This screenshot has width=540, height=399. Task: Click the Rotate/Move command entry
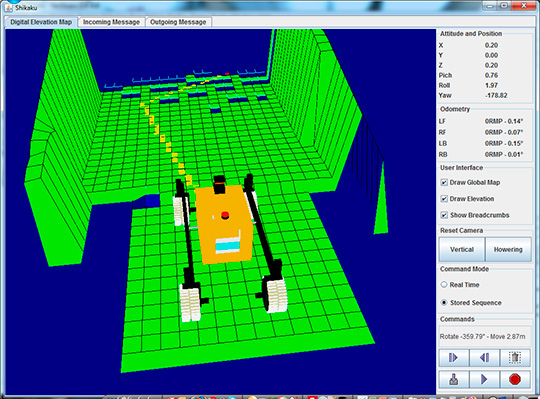coord(482,337)
